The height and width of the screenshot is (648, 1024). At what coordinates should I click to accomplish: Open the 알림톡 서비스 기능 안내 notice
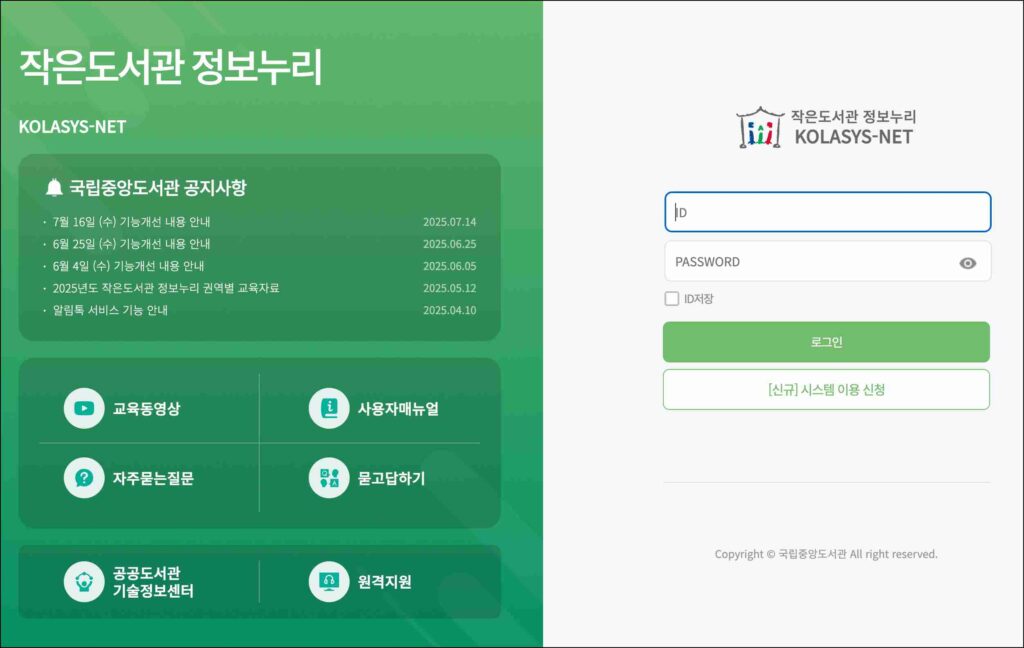110,310
